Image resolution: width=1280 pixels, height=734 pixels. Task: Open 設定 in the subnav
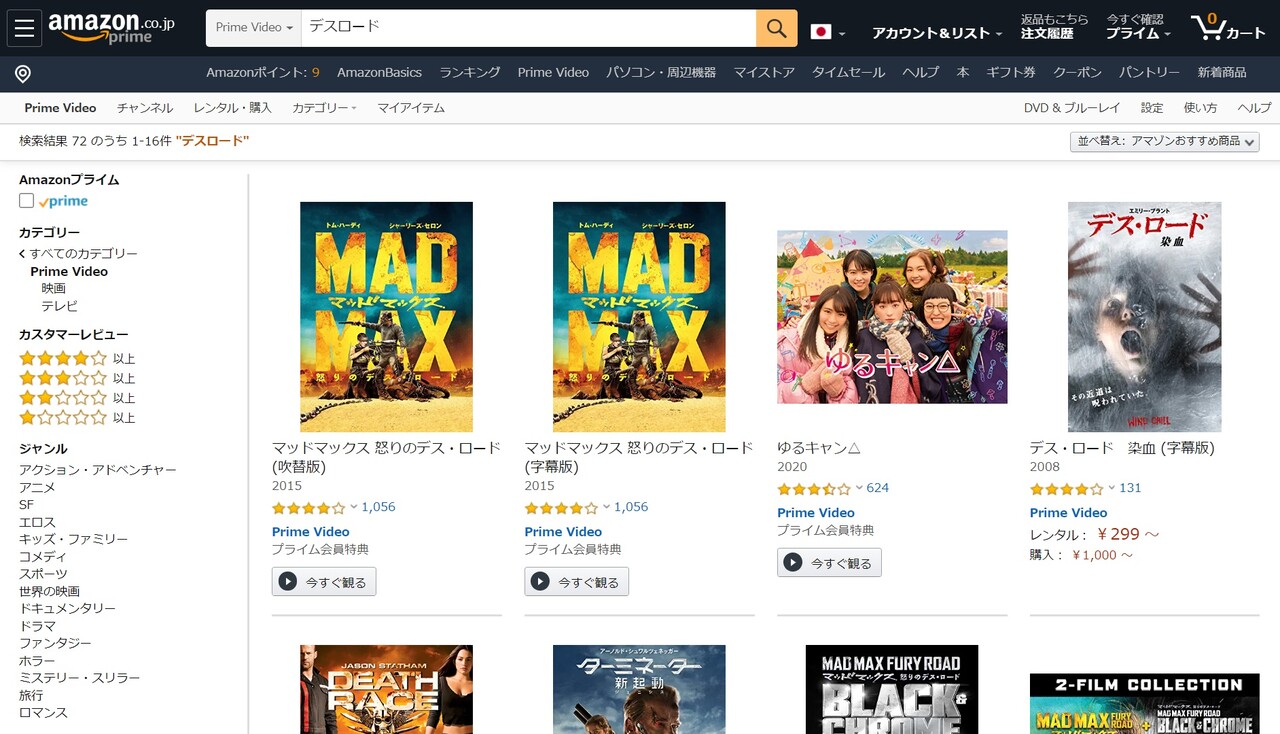(1152, 107)
